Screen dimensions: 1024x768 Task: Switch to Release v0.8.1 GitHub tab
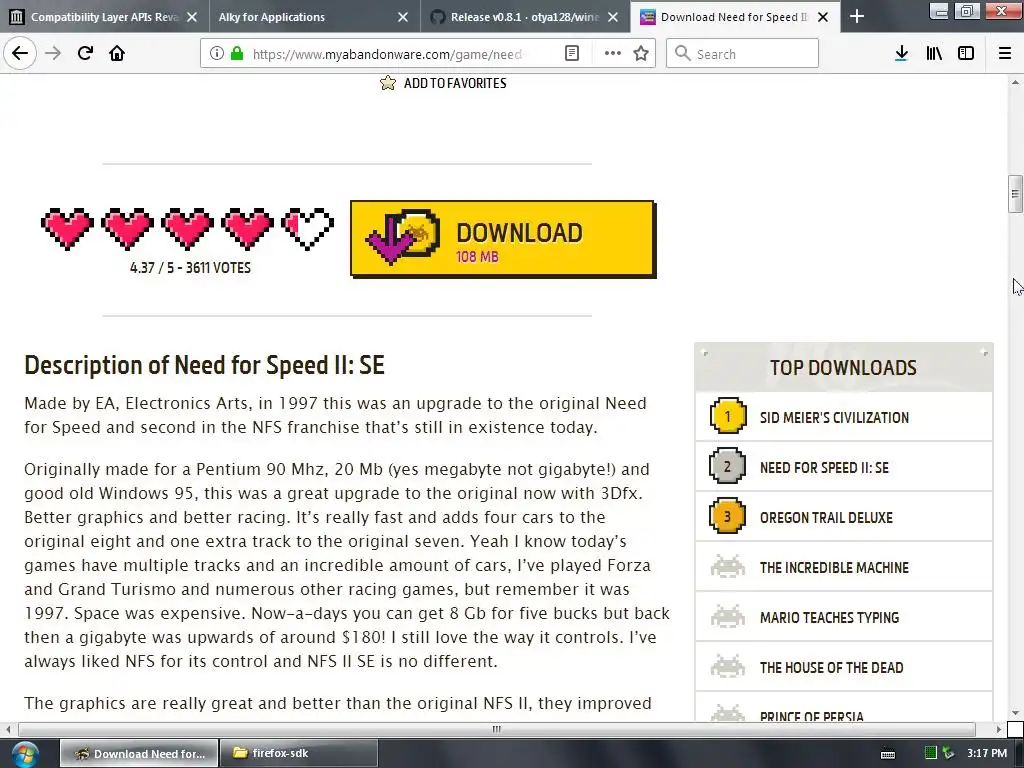525,17
